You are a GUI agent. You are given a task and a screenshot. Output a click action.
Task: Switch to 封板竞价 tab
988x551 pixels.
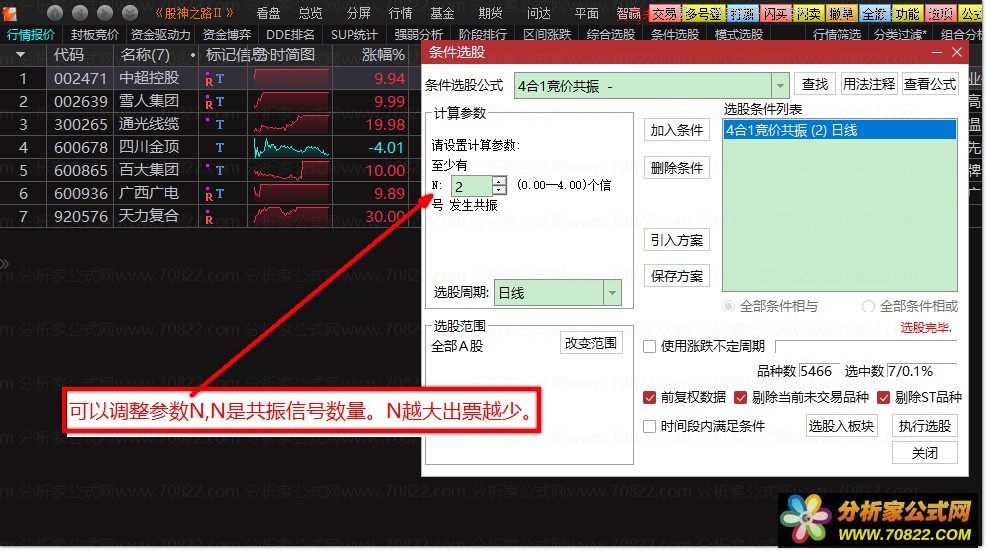click(95, 35)
